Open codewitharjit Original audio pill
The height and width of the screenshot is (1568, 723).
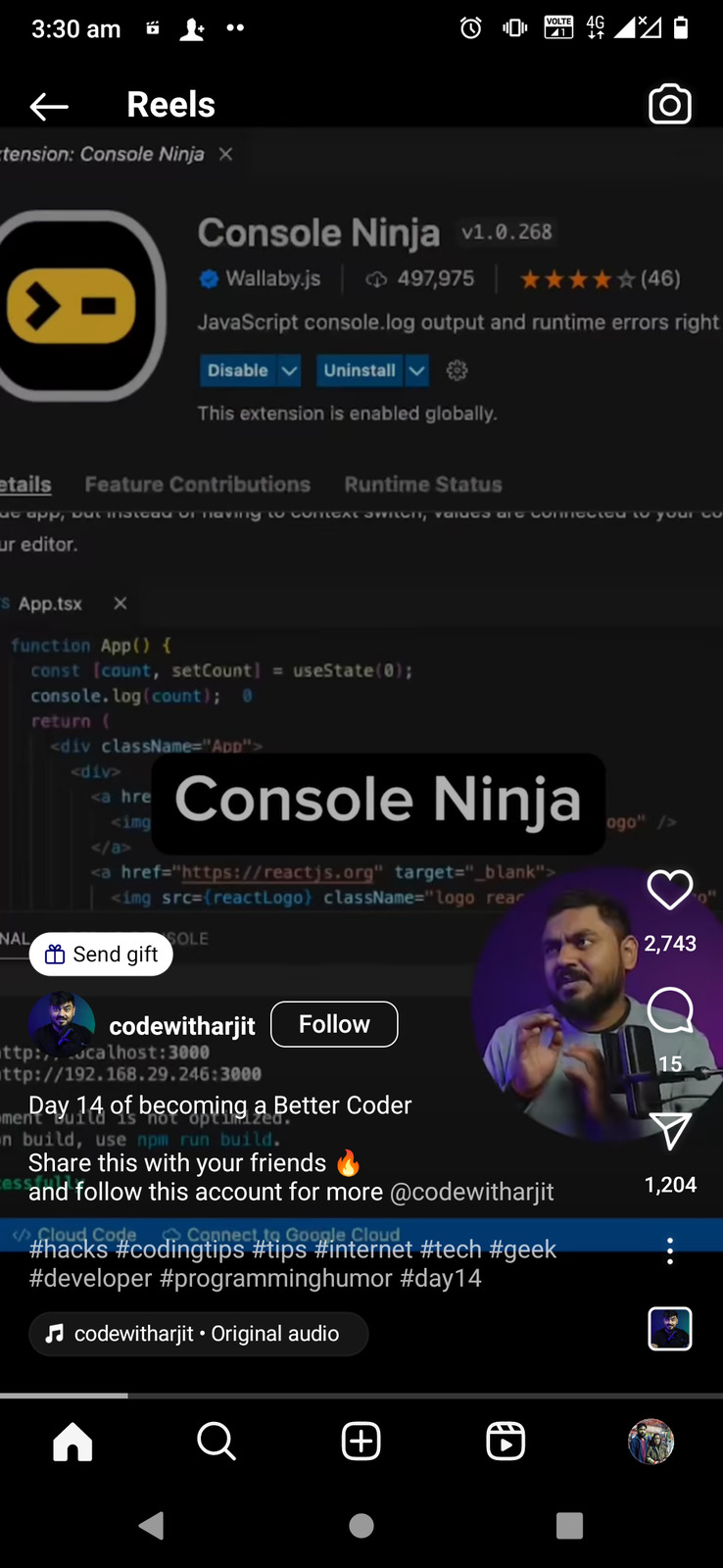tap(199, 1334)
